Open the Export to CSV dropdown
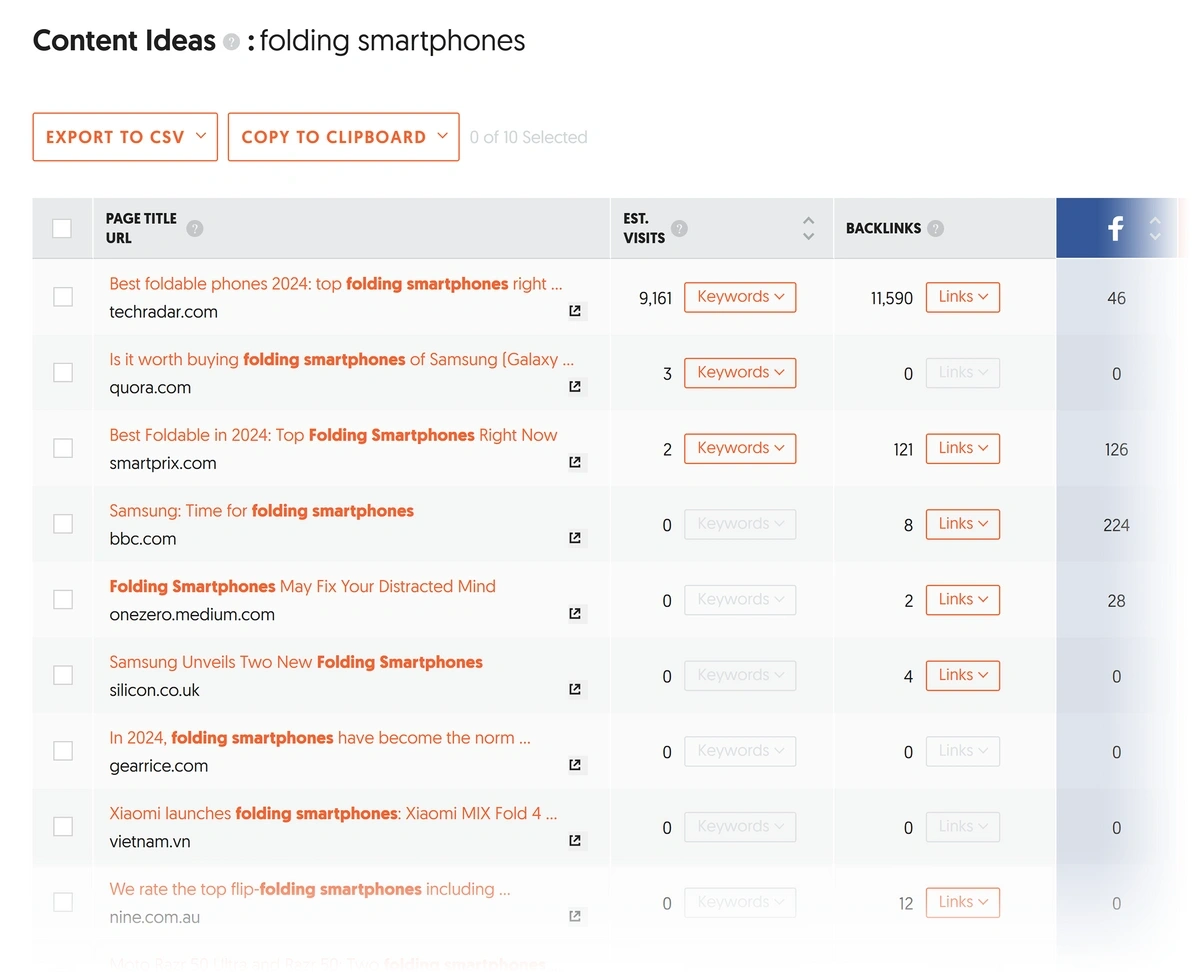Screen dimensions: 1200x972 [x=124, y=137]
